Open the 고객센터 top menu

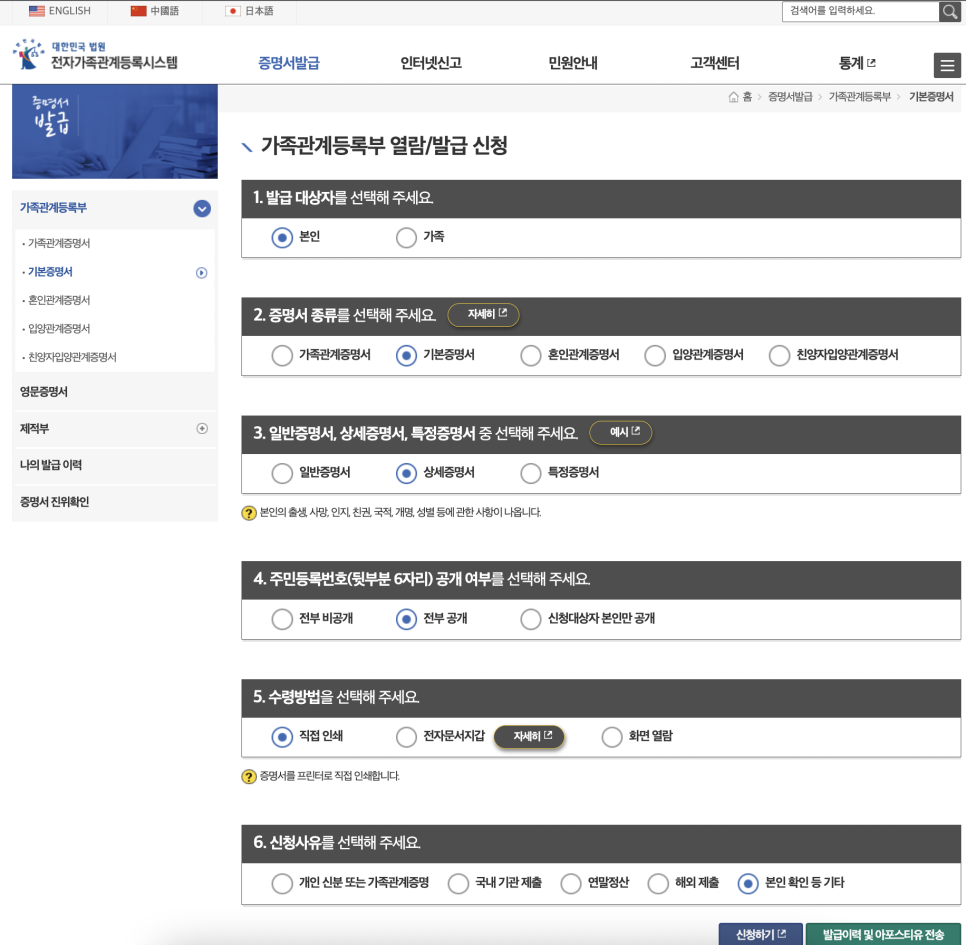click(x=715, y=63)
